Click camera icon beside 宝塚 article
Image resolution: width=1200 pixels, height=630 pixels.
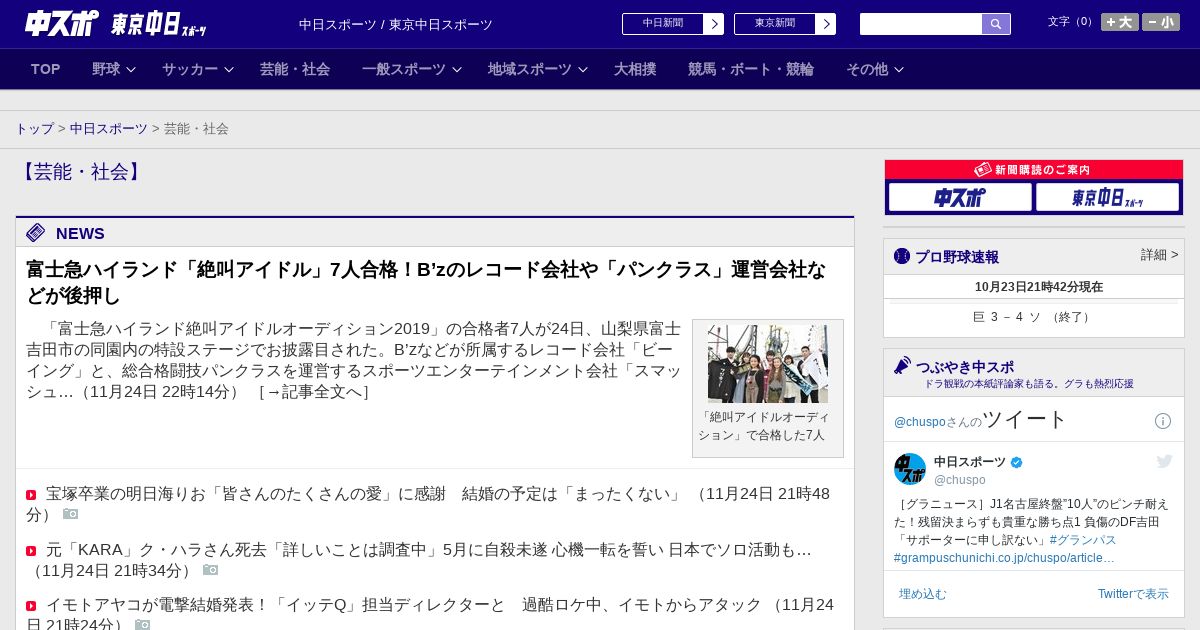pyautogui.click(x=70, y=514)
